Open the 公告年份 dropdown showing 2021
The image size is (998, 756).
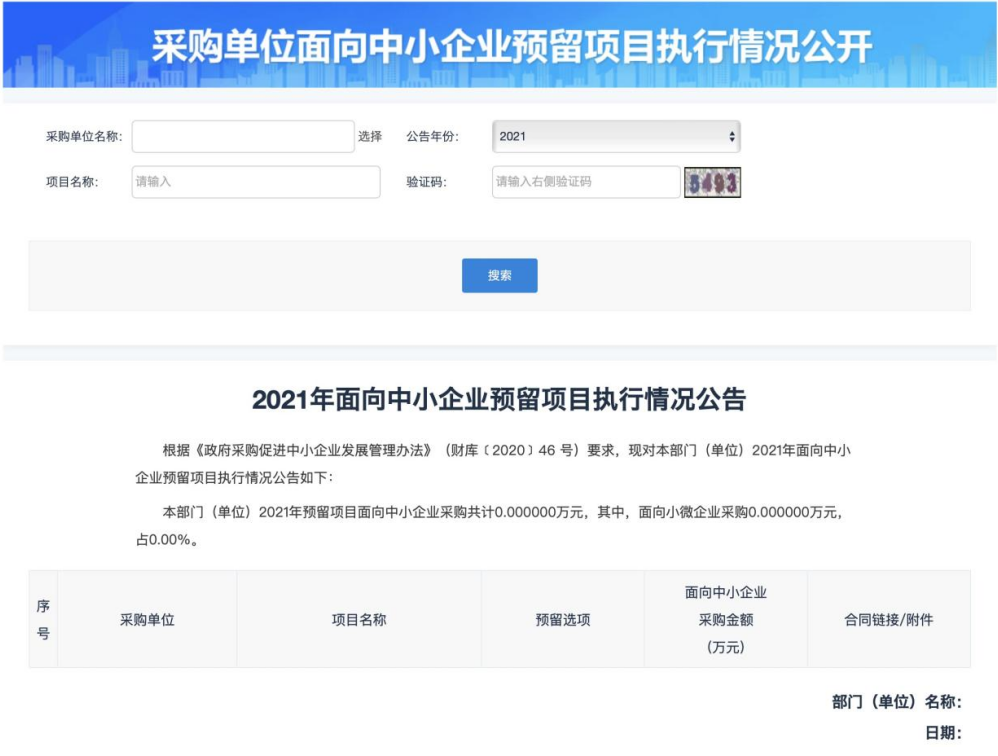tap(615, 137)
